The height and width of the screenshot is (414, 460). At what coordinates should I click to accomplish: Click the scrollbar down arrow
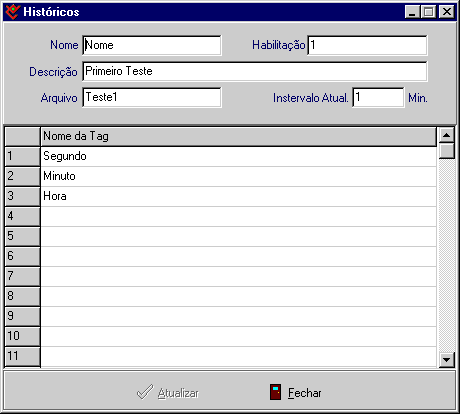446,360
